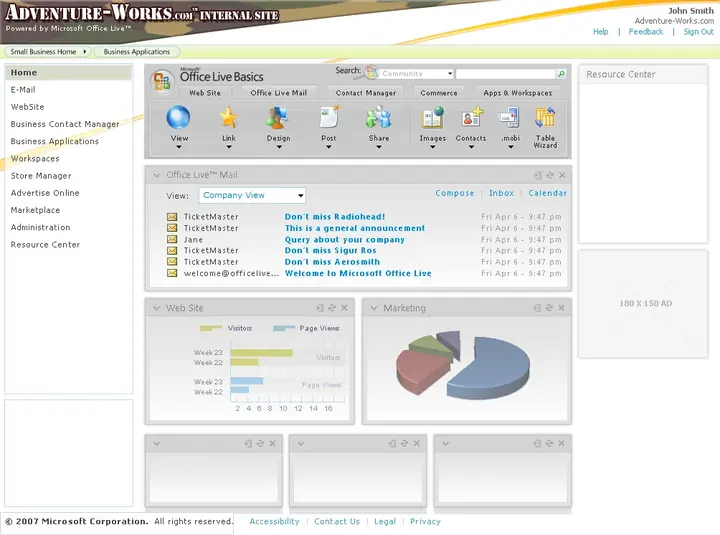720x535 pixels.
Task: Collapse the Office Live Mail panel
Action: click(157, 175)
